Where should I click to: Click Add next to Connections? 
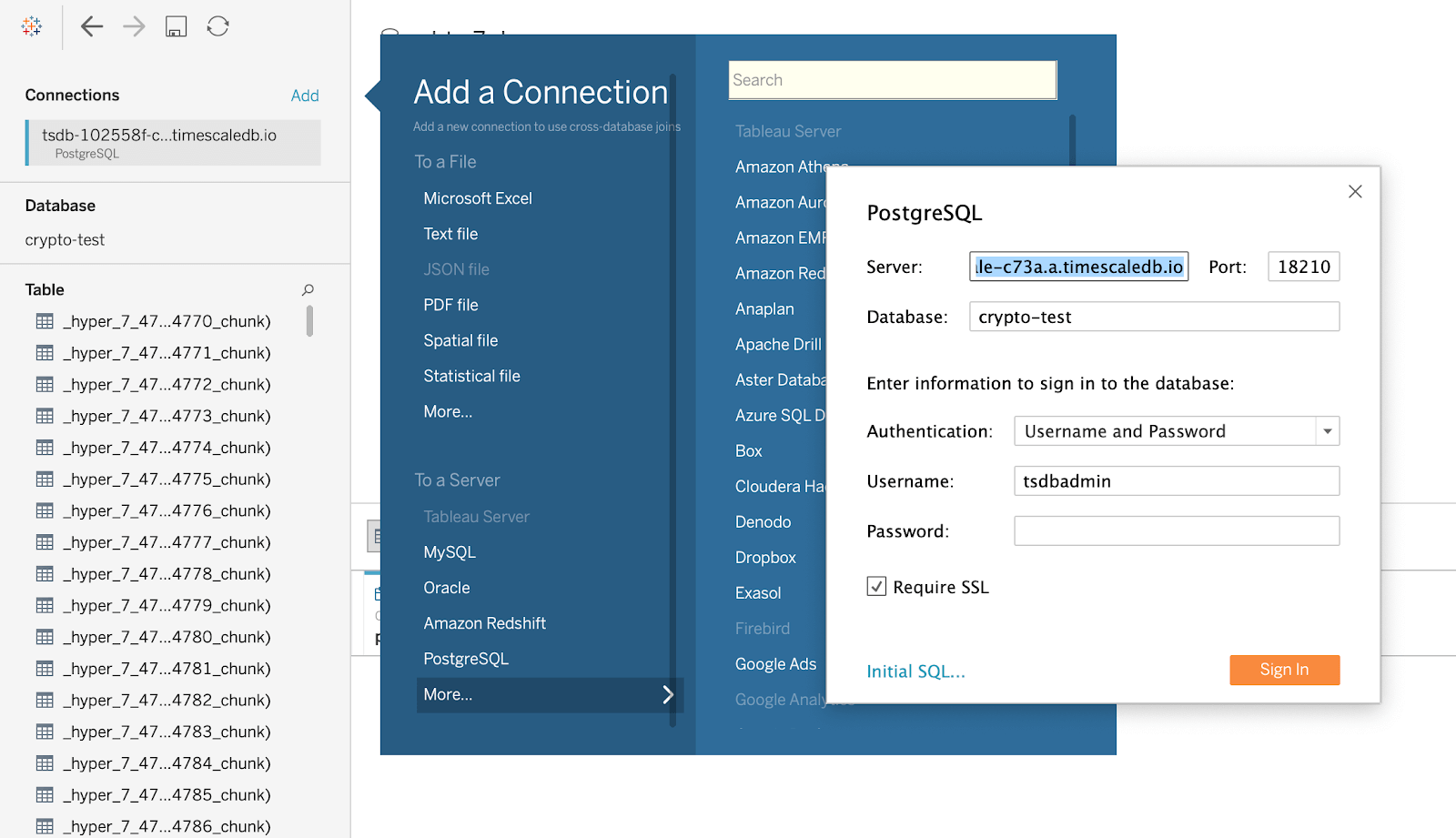pos(304,96)
